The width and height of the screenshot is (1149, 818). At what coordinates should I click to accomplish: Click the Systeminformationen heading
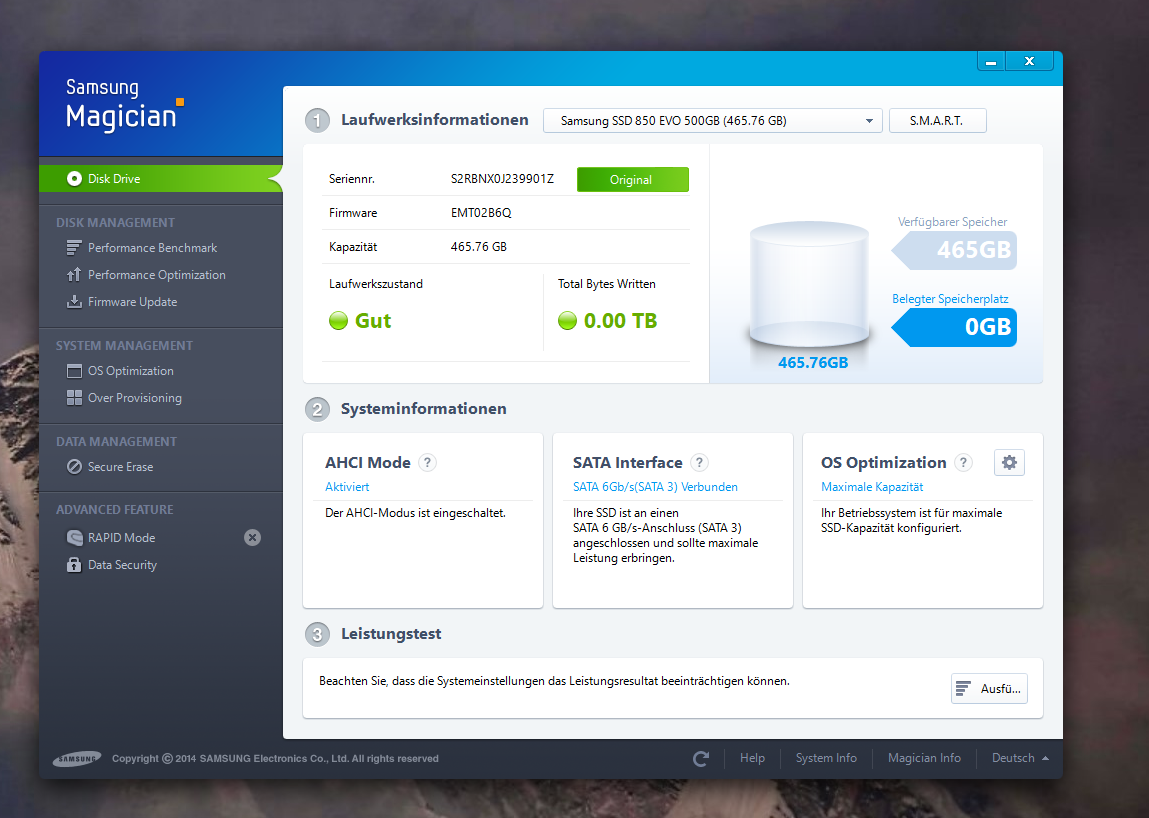click(x=424, y=408)
